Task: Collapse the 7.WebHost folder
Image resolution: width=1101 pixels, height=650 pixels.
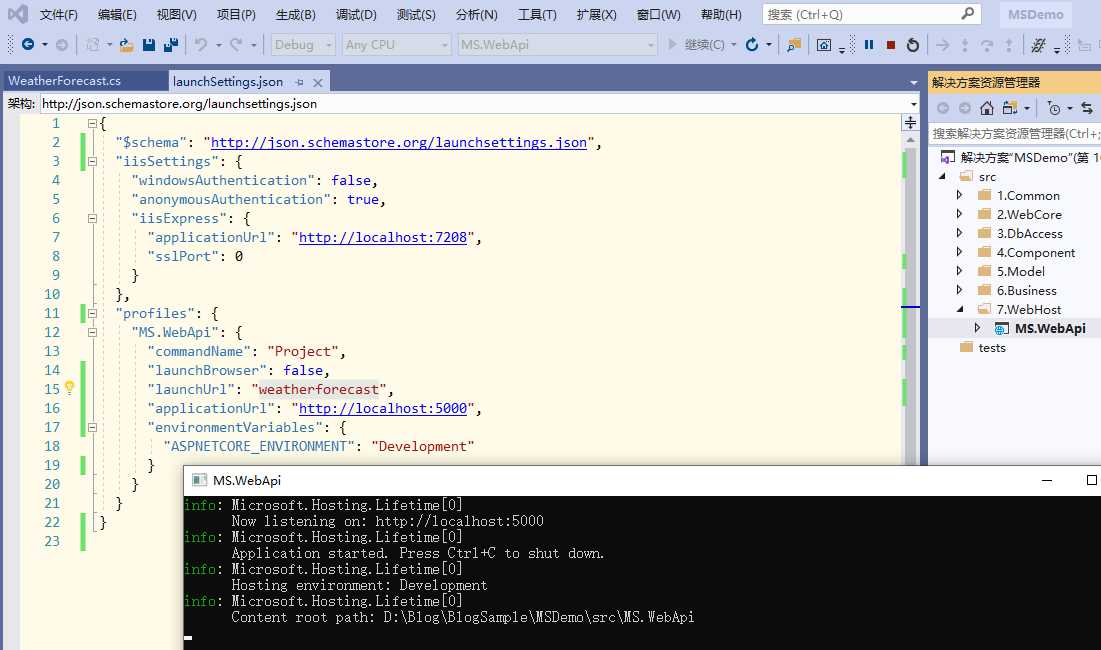Action: tap(959, 309)
